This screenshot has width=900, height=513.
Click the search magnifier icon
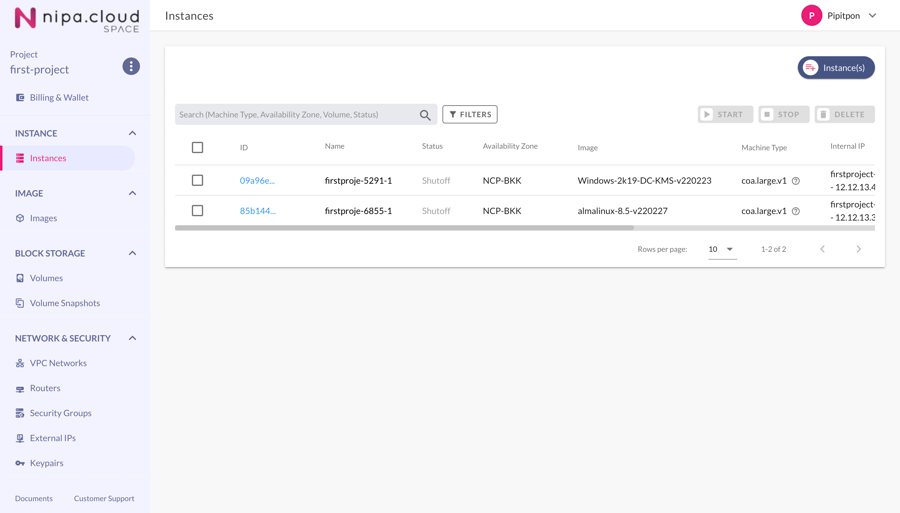[425, 115]
